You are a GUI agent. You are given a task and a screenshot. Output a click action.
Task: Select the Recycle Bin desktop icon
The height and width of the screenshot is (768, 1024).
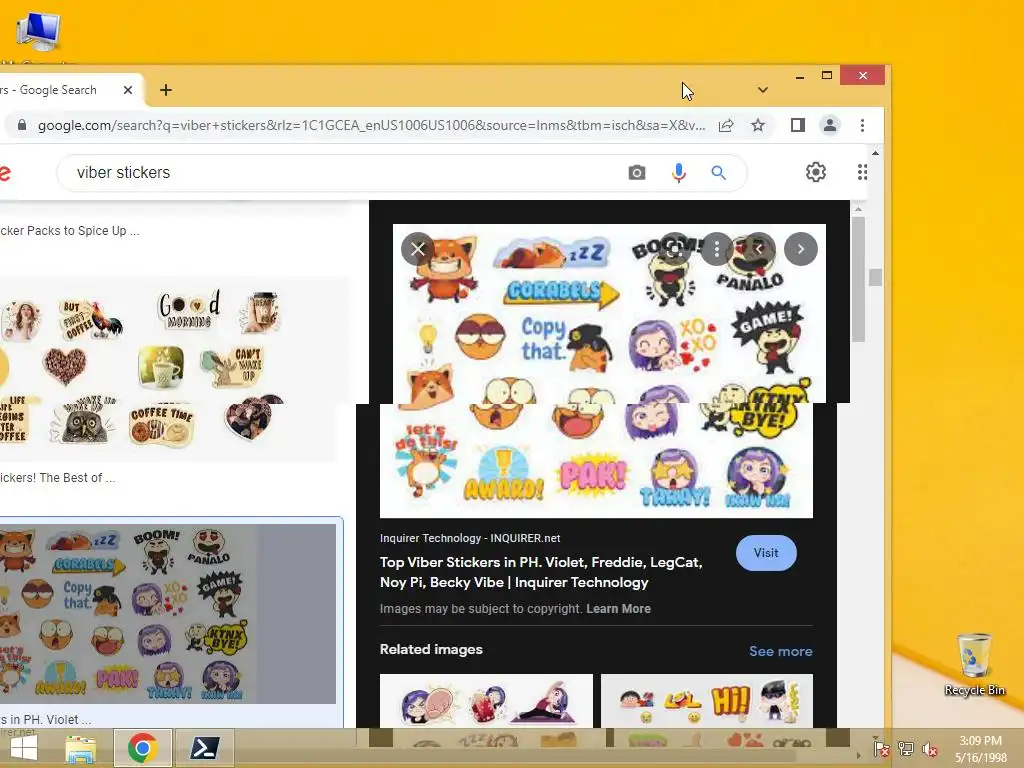click(974, 664)
